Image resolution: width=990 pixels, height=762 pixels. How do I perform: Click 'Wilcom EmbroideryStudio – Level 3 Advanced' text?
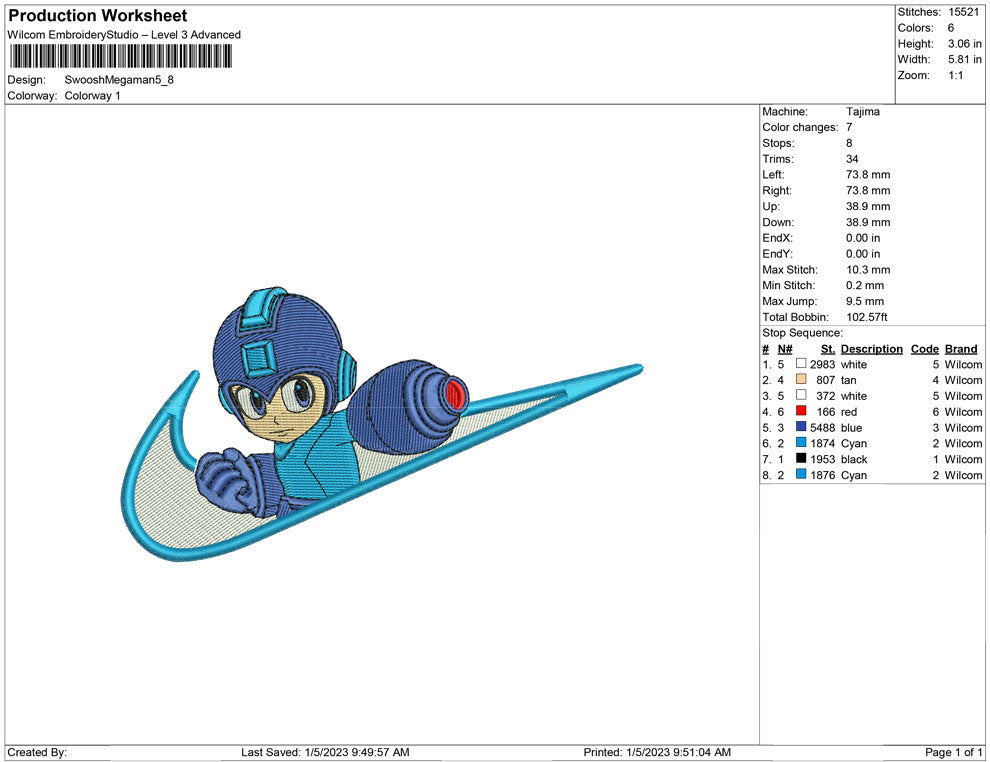(x=124, y=35)
